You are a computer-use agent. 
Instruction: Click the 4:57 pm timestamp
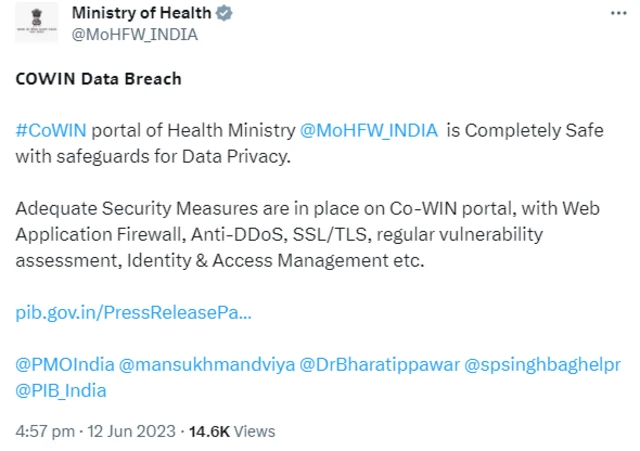point(46,431)
